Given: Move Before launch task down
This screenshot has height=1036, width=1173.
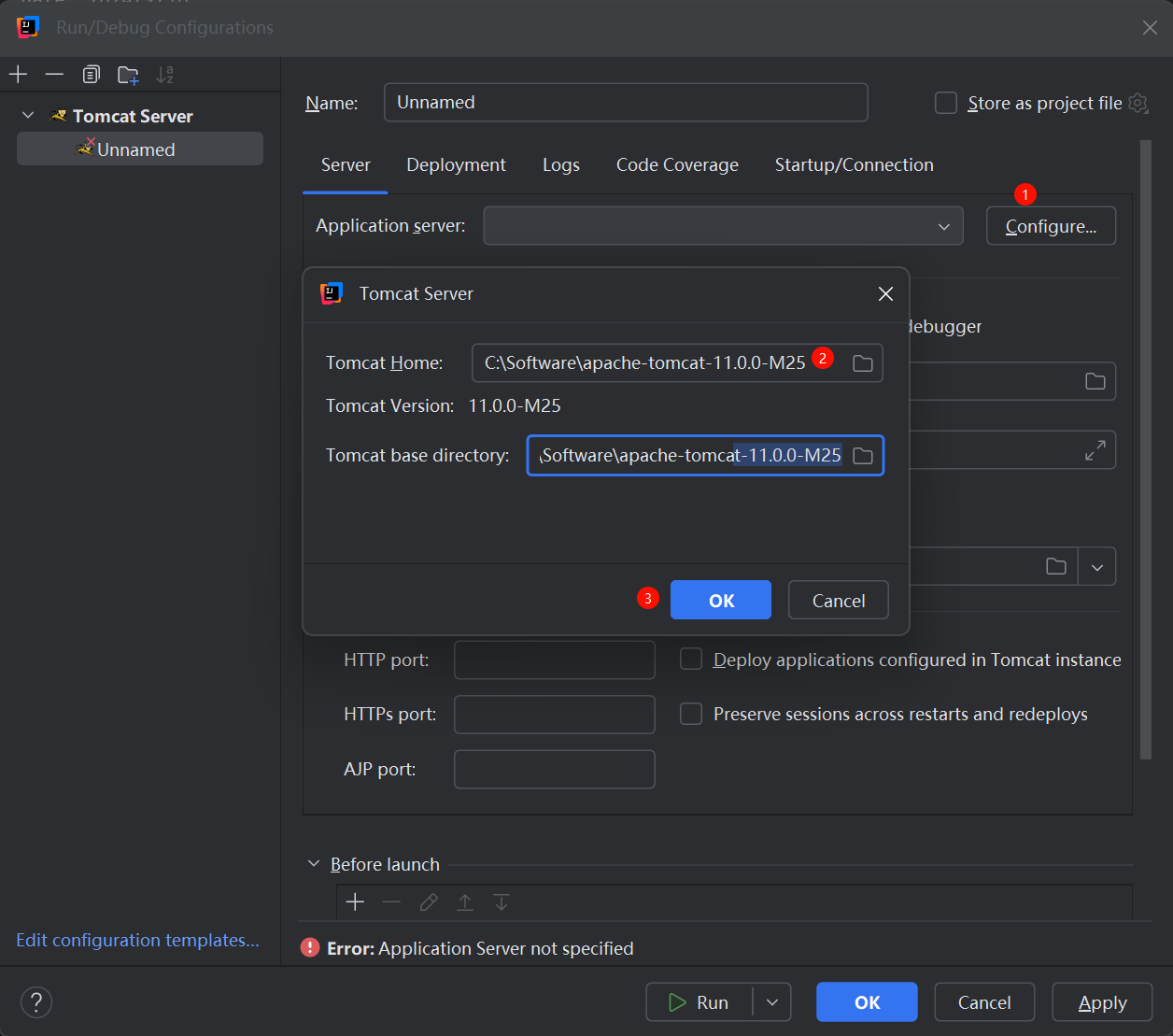Looking at the screenshot, I should click(x=502, y=901).
